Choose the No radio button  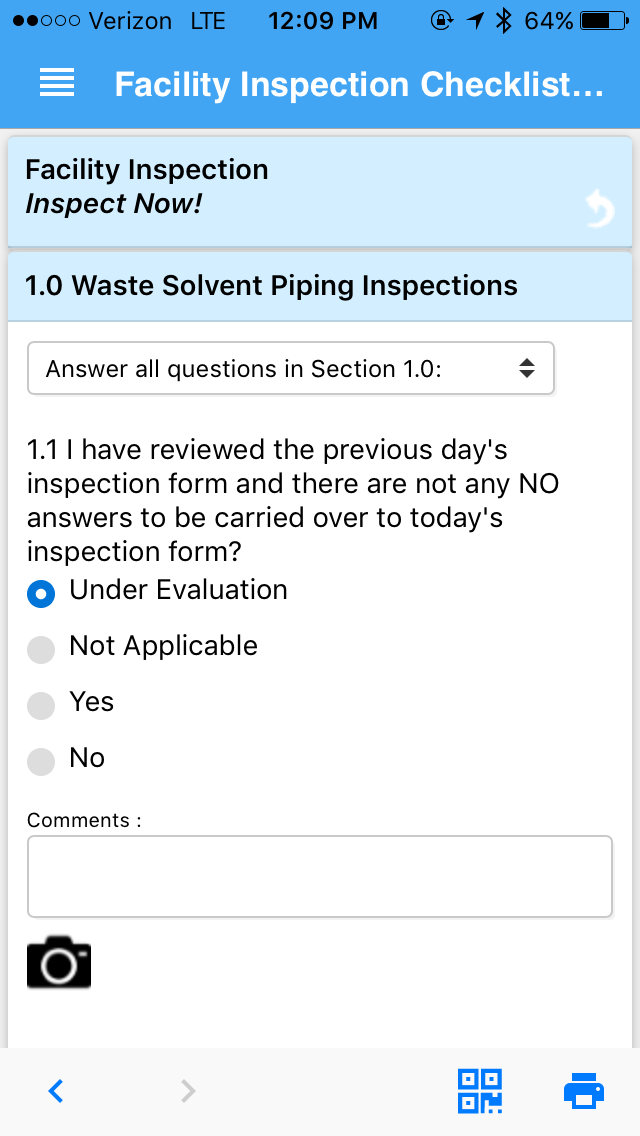[41, 761]
